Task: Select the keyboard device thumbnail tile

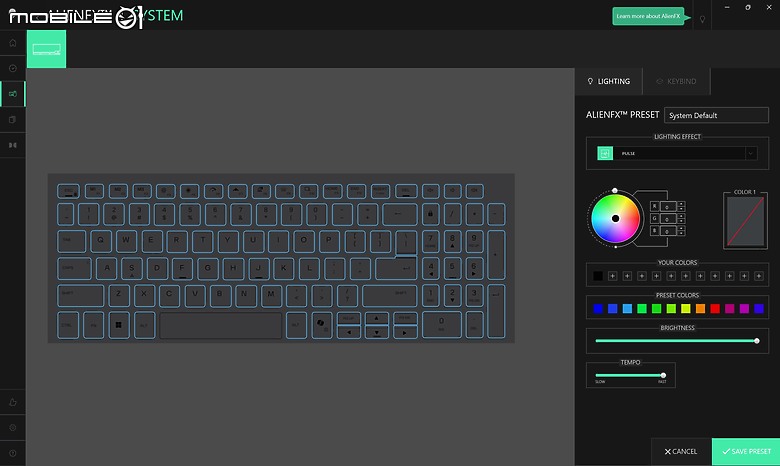Action: (x=46, y=49)
